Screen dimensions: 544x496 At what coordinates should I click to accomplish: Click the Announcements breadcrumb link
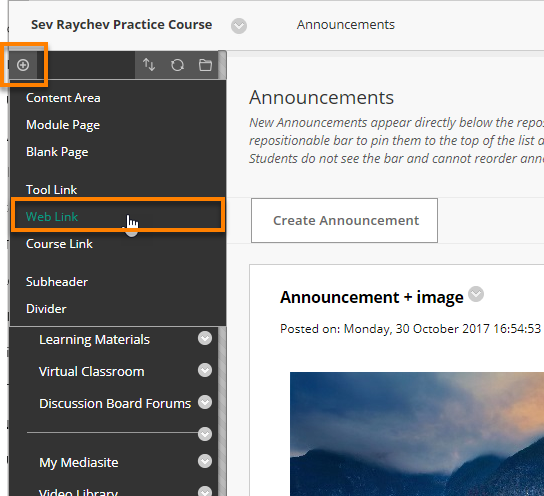click(x=346, y=25)
